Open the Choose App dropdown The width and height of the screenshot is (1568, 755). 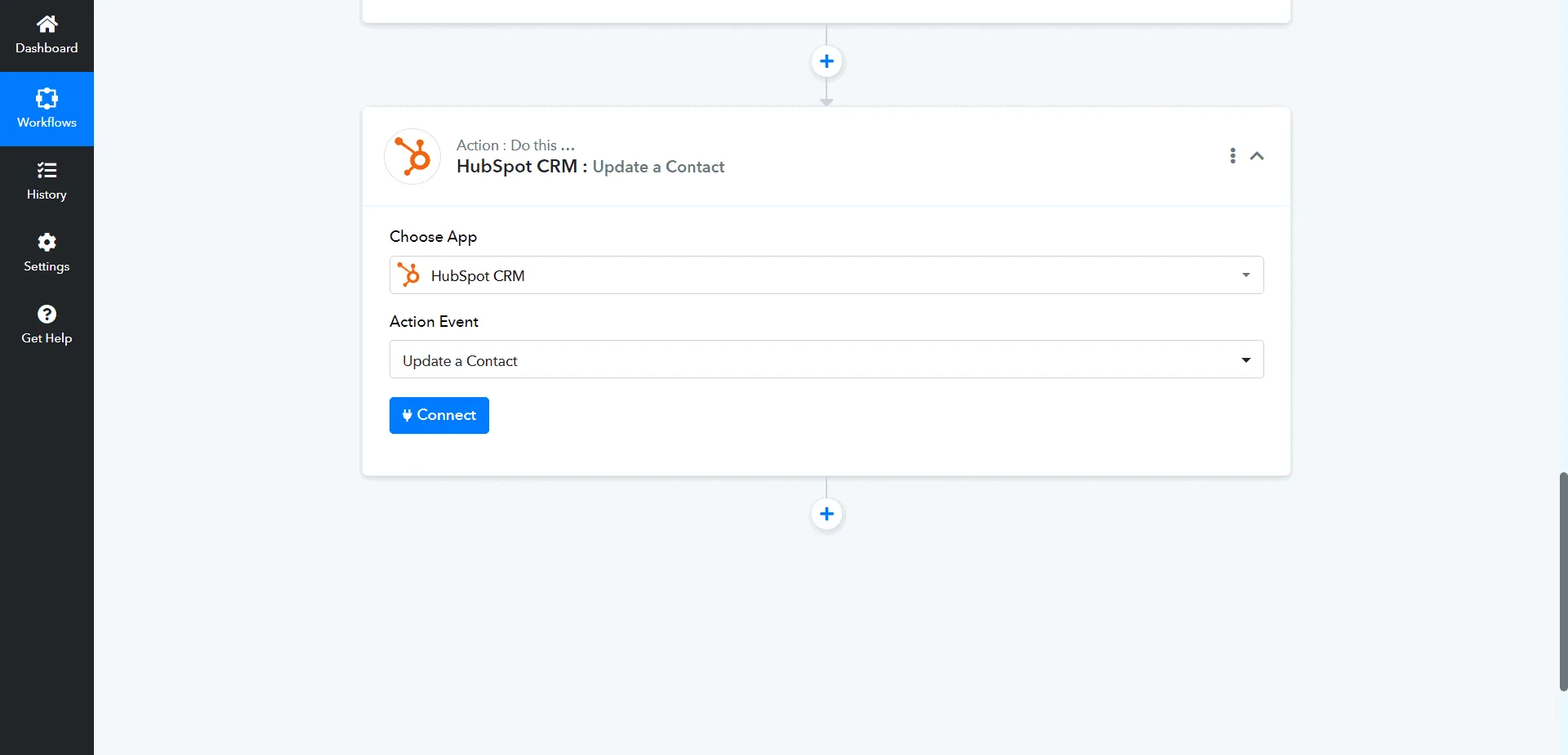pos(826,275)
